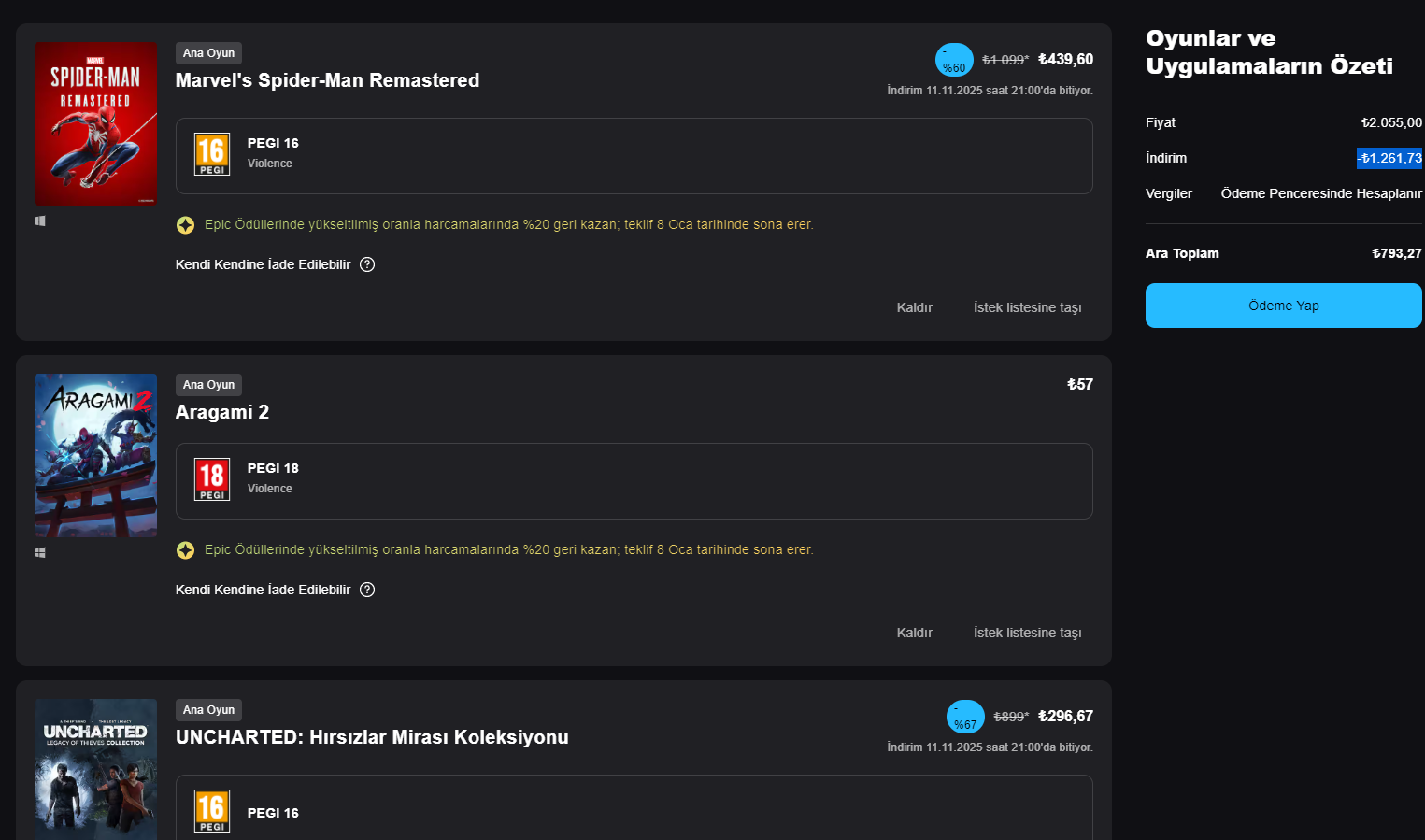Remove Aragami 2 with Kaldır
Viewport: 1425px width, 840px height.
click(915, 633)
